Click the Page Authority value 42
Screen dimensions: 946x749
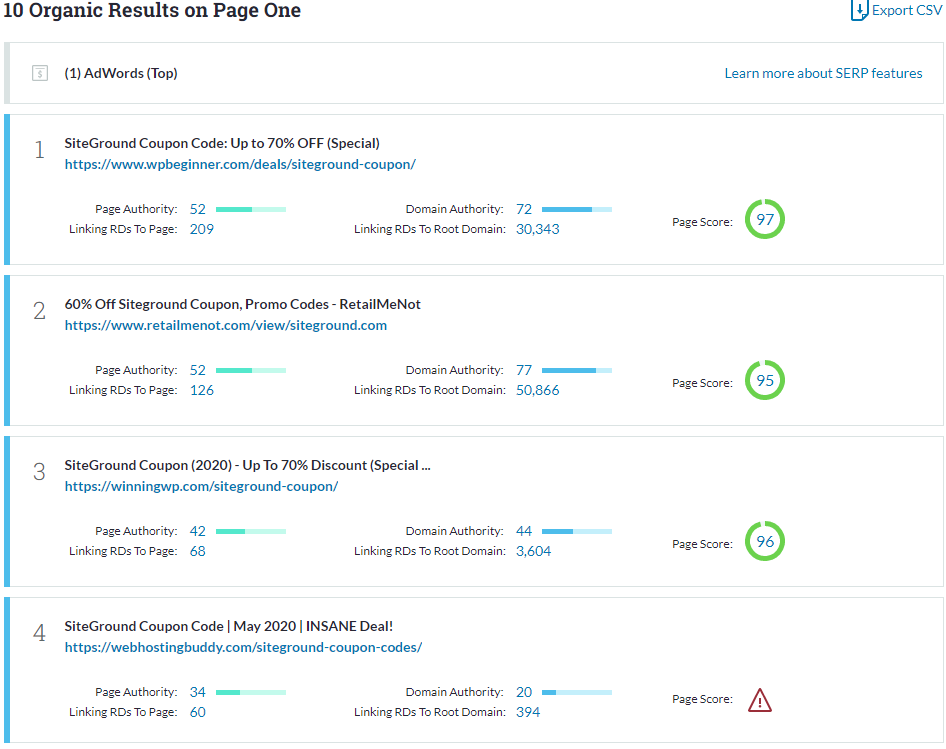click(197, 532)
